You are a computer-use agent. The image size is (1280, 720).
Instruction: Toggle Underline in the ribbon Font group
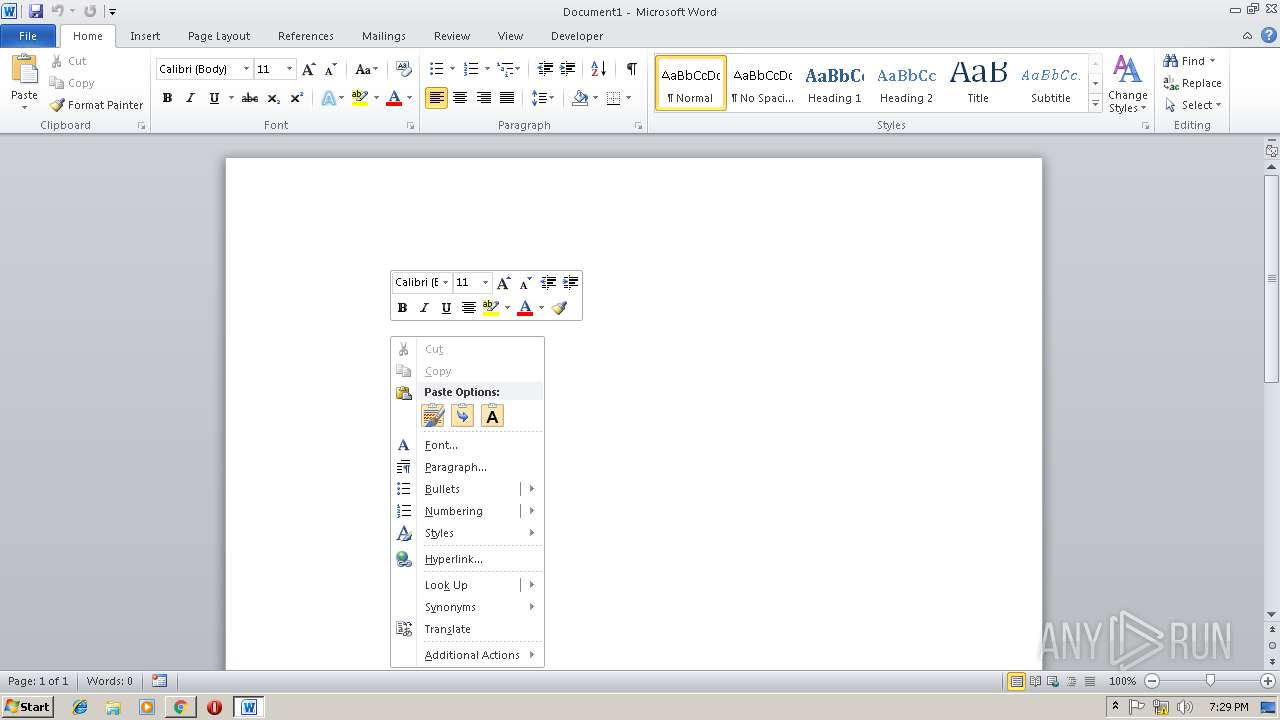point(214,98)
